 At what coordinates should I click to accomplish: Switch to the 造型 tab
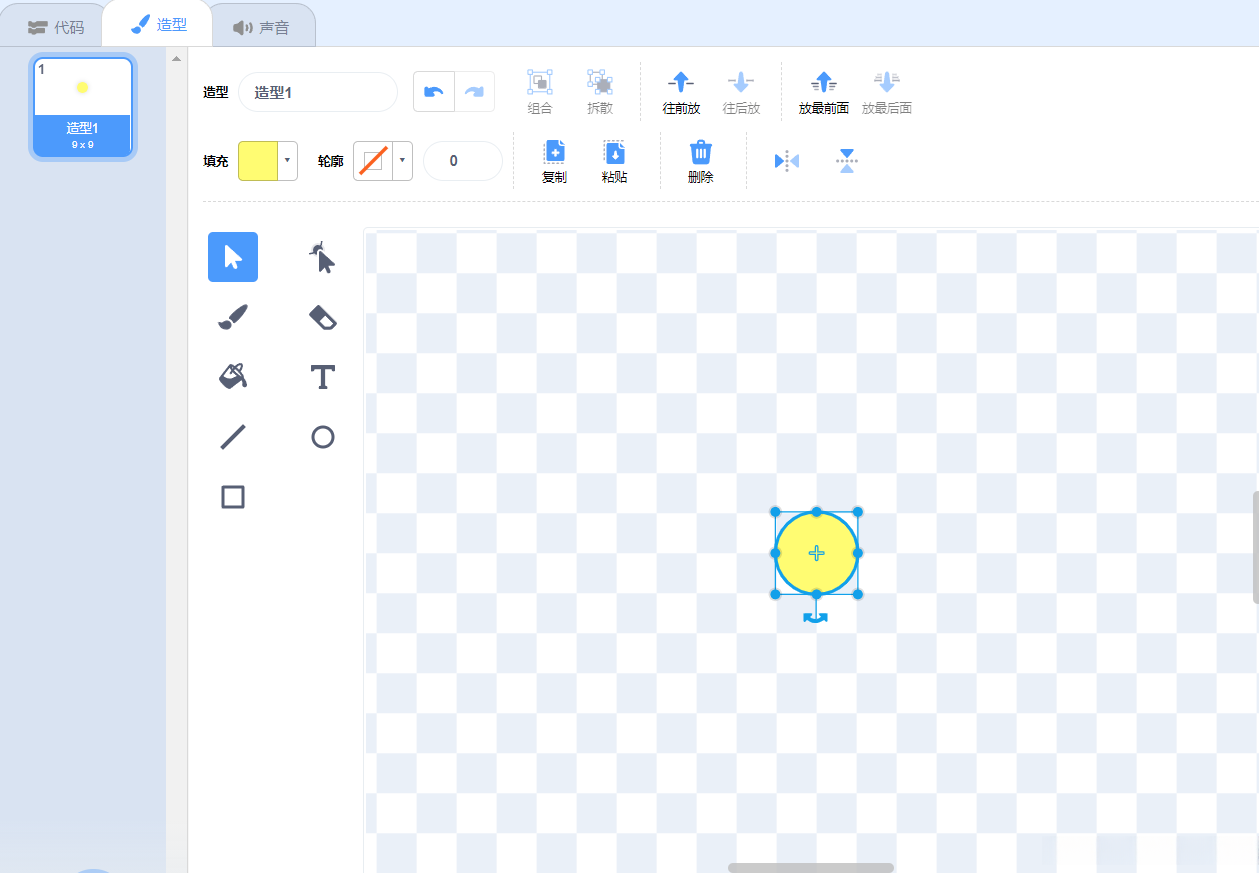pos(158,24)
